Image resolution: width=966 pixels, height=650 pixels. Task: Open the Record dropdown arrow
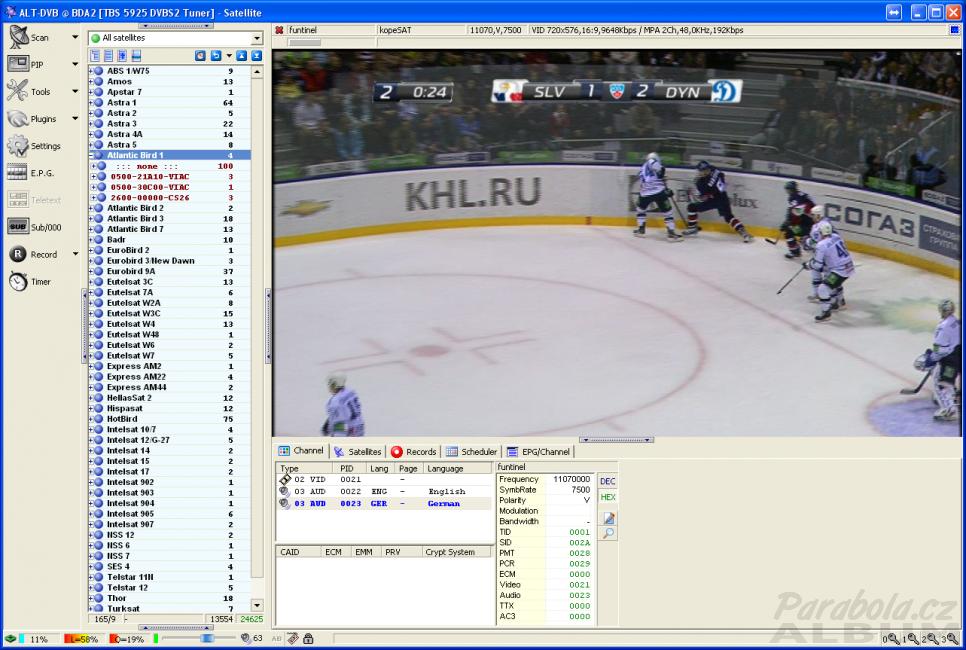[75, 255]
